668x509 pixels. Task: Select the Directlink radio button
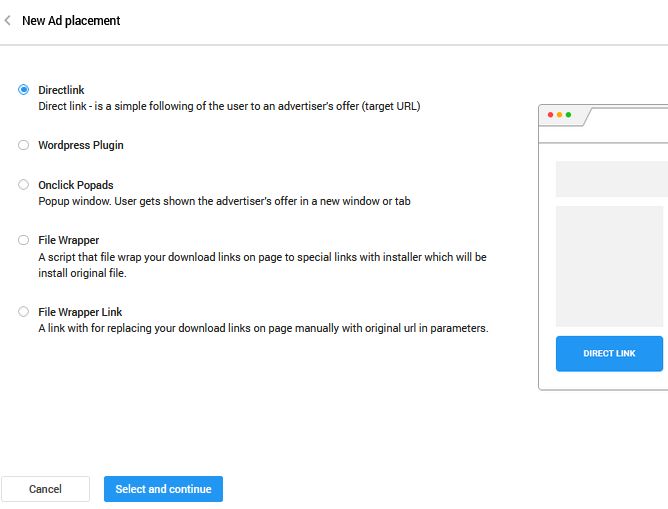coord(23,89)
